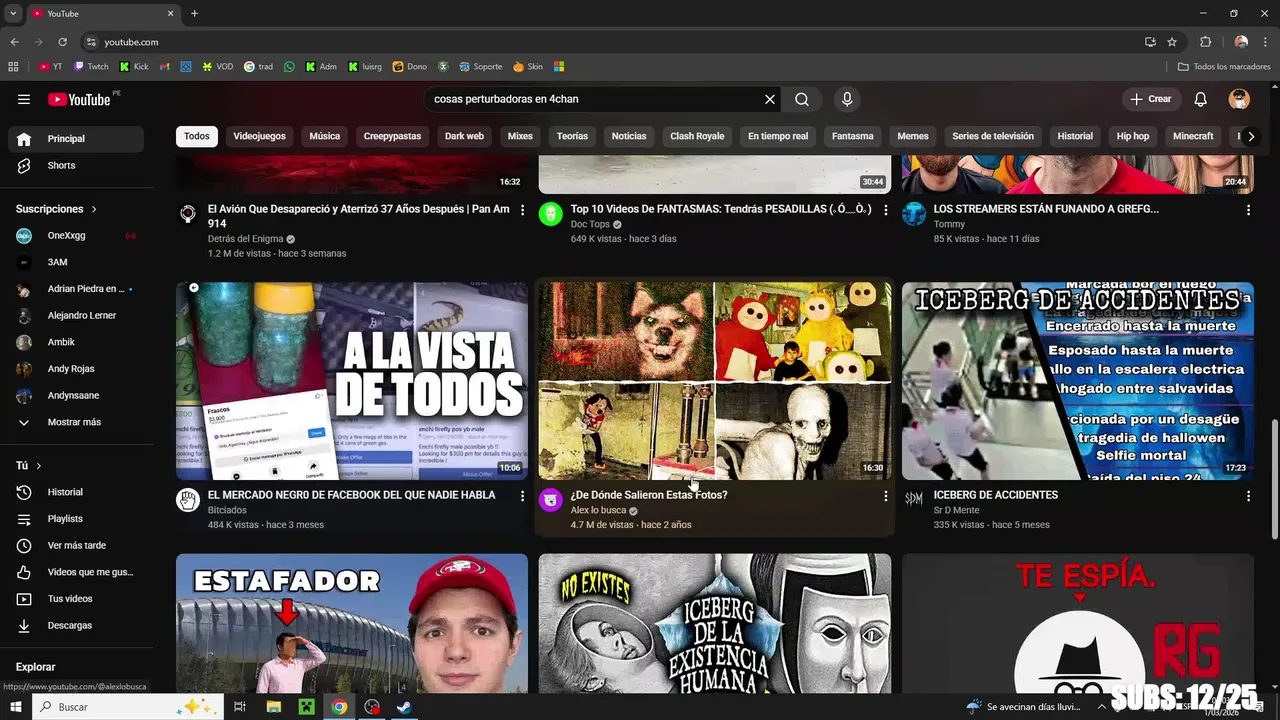Clear the search text with the X
This screenshot has height=720, width=1280.
tap(770, 99)
